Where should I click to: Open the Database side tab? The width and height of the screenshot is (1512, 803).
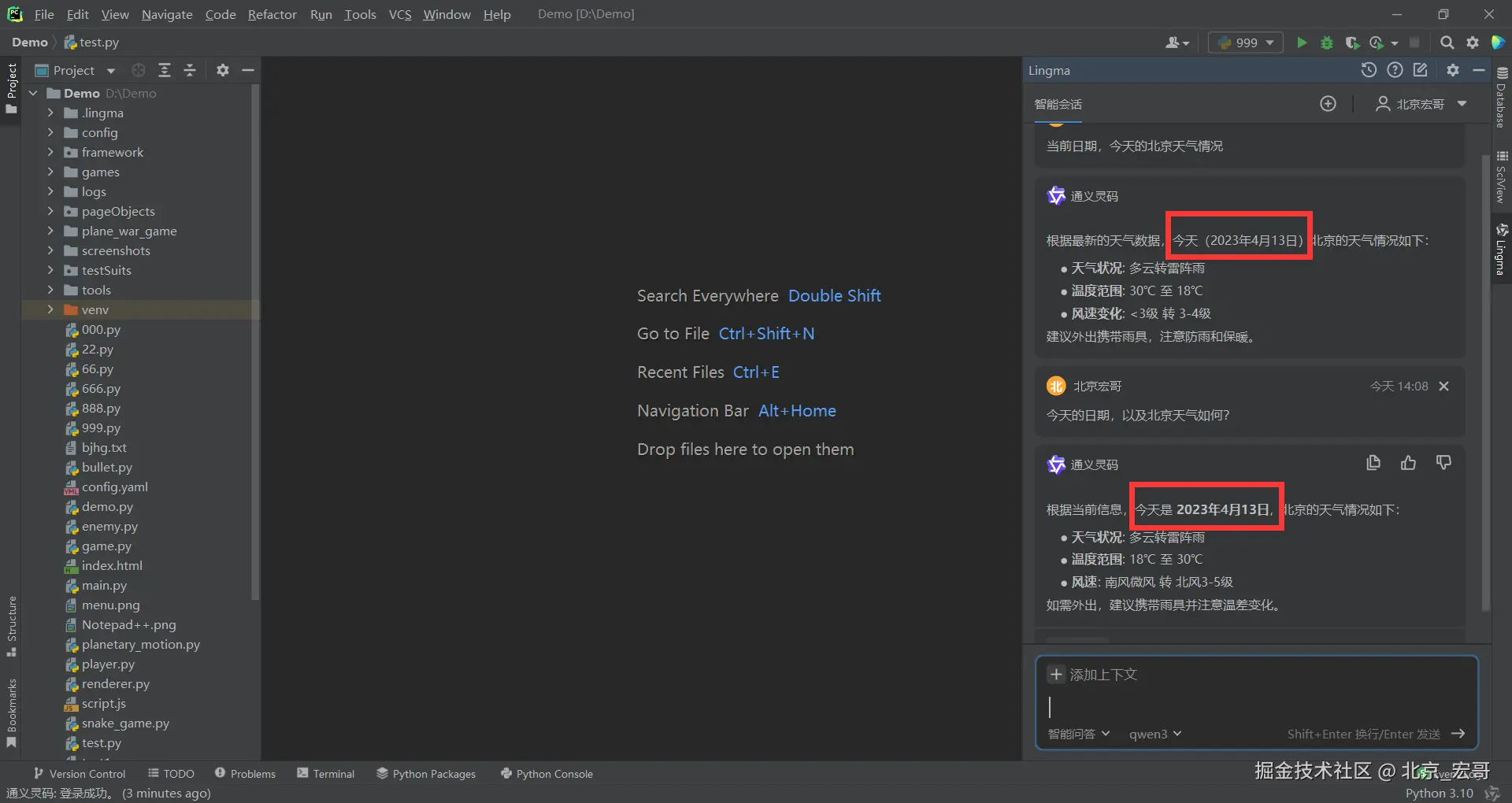[x=1502, y=97]
